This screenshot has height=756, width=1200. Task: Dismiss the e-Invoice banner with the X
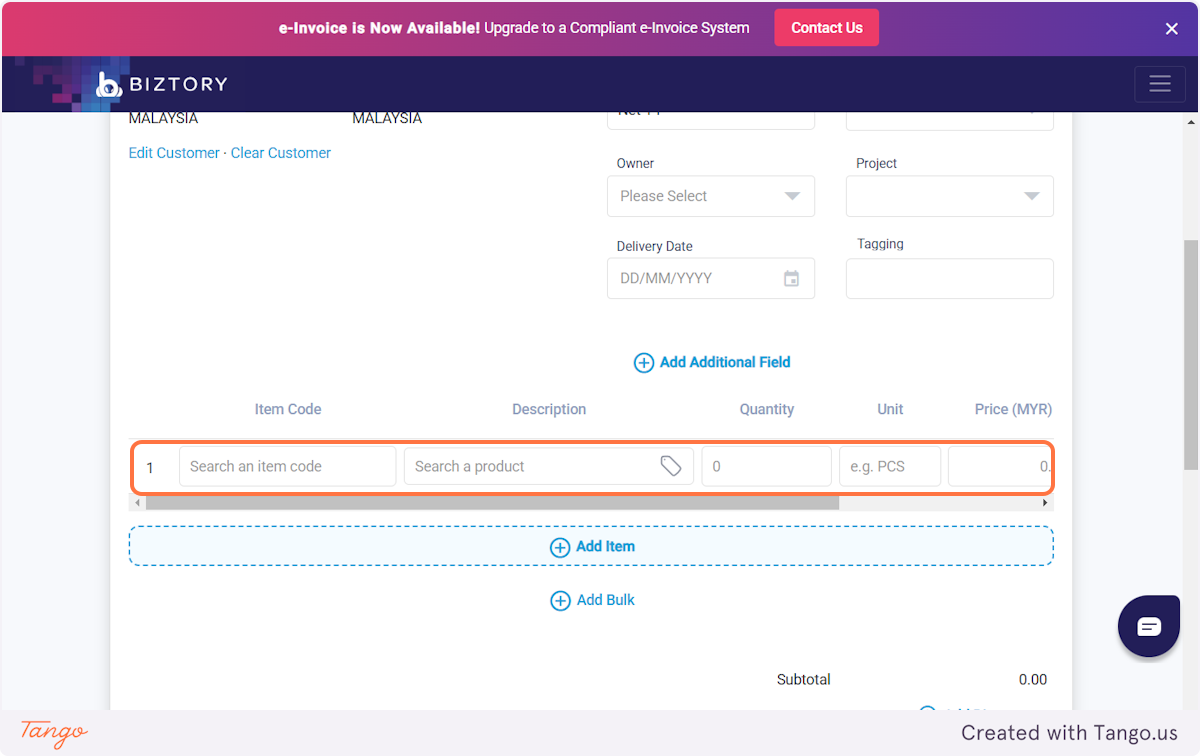coord(1172,29)
